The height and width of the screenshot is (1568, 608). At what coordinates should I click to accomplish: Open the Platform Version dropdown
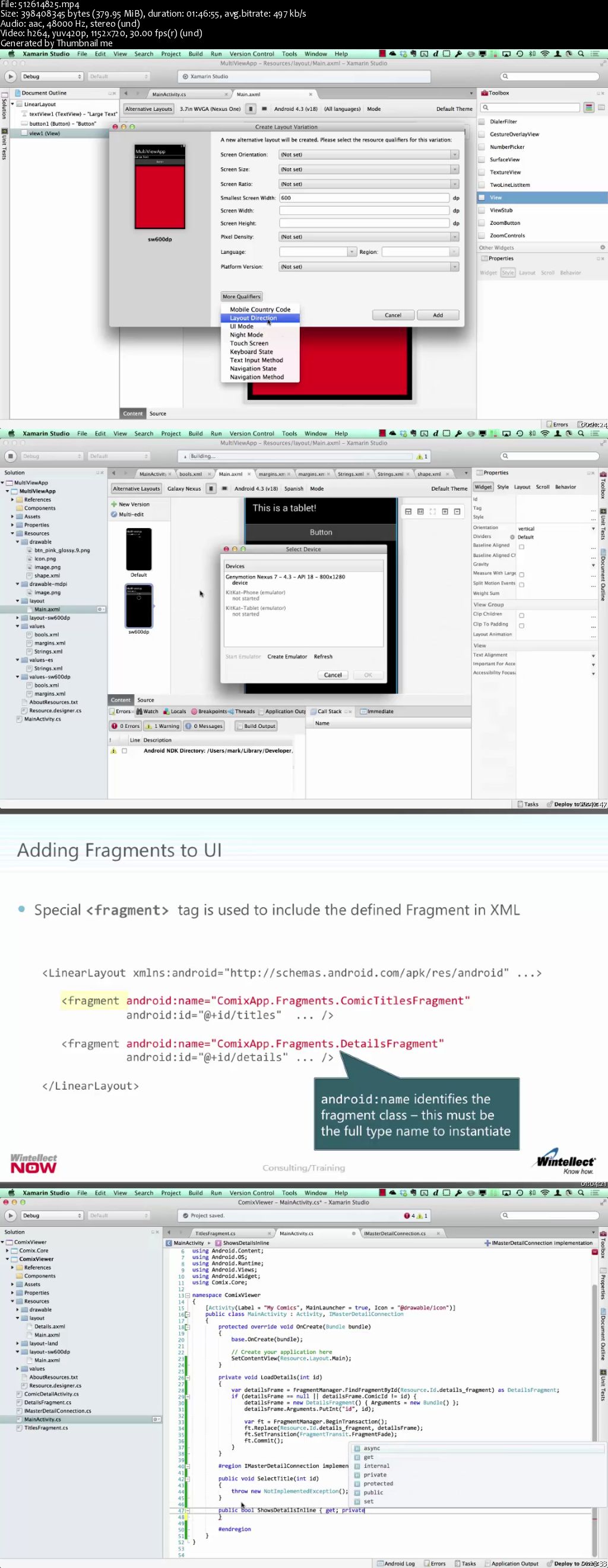tap(369, 266)
